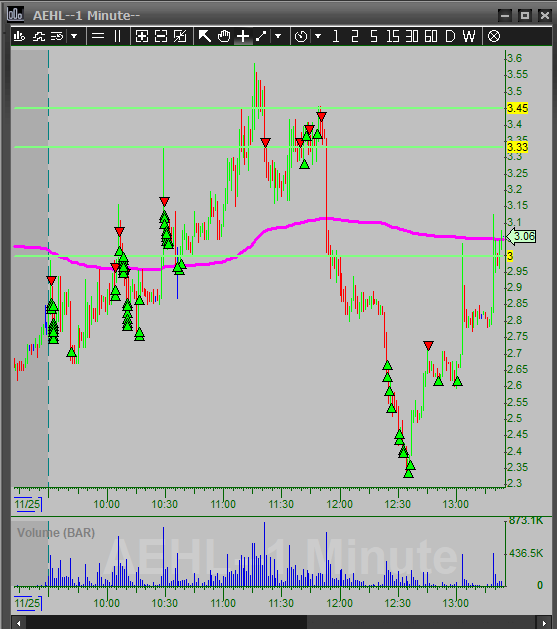
Task: Expand the dropdown arrow after the chart style icons
Action: tap(74, 37)
